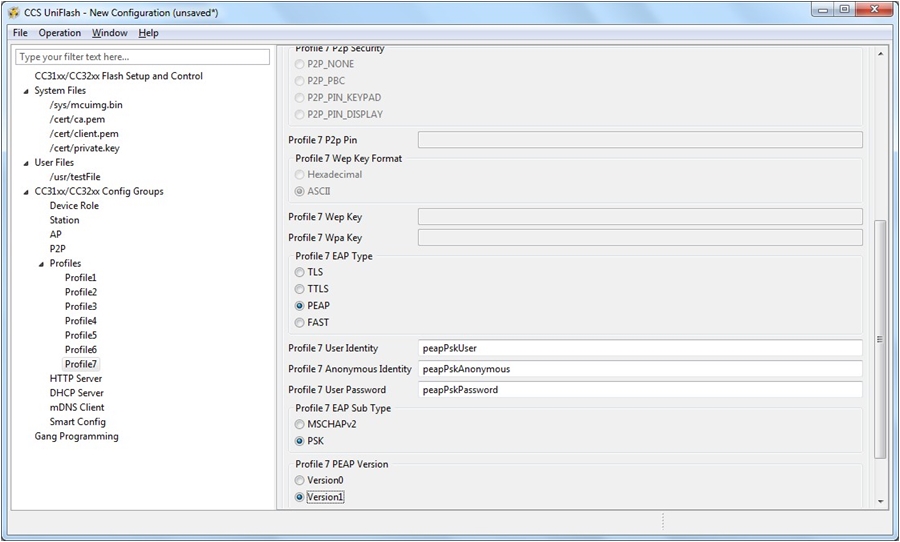
Task: Select Version0 PEAP version
Action: 299,480
